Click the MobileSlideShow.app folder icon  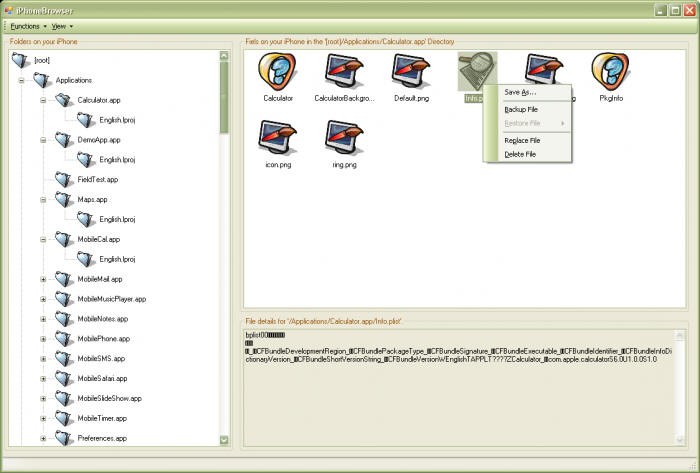click(x=64, y=398)
